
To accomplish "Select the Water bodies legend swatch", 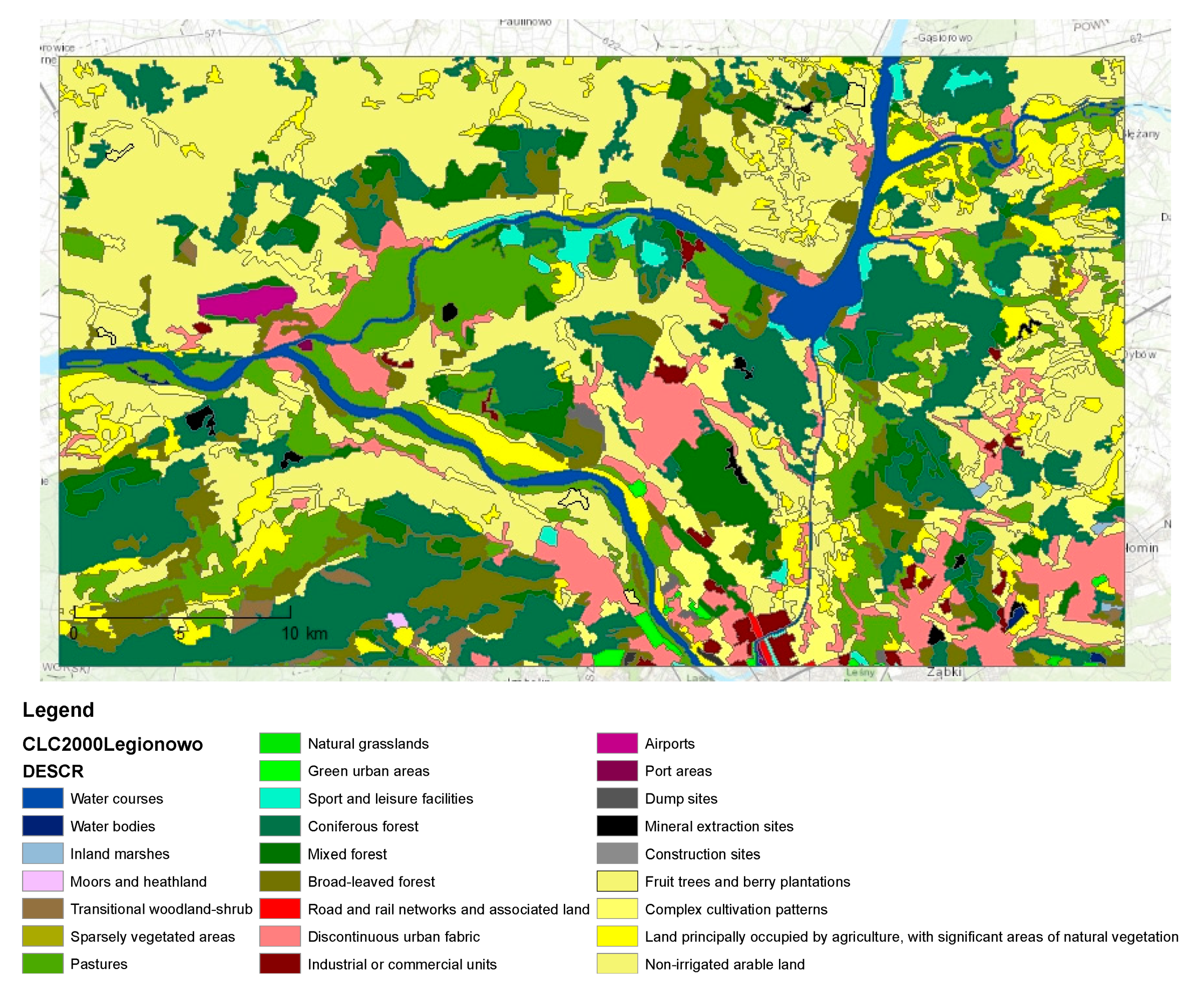I will click(x=43, y=825).
